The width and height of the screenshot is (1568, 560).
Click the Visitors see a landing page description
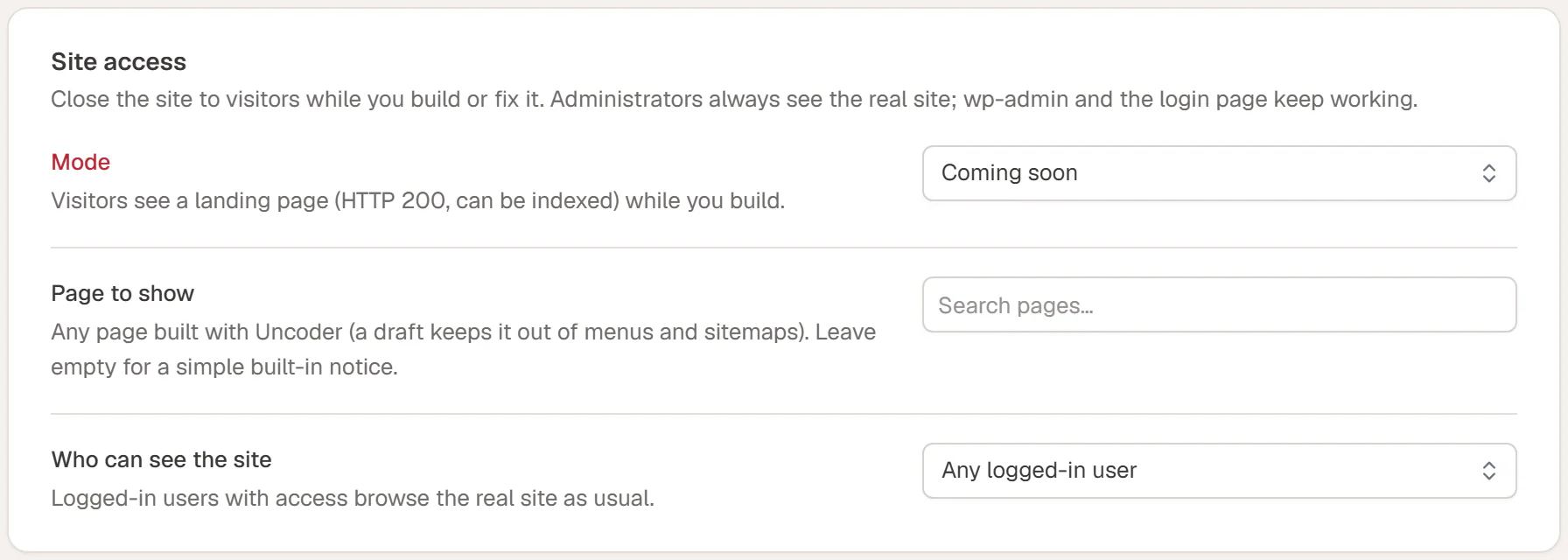(x=418, y=200)
